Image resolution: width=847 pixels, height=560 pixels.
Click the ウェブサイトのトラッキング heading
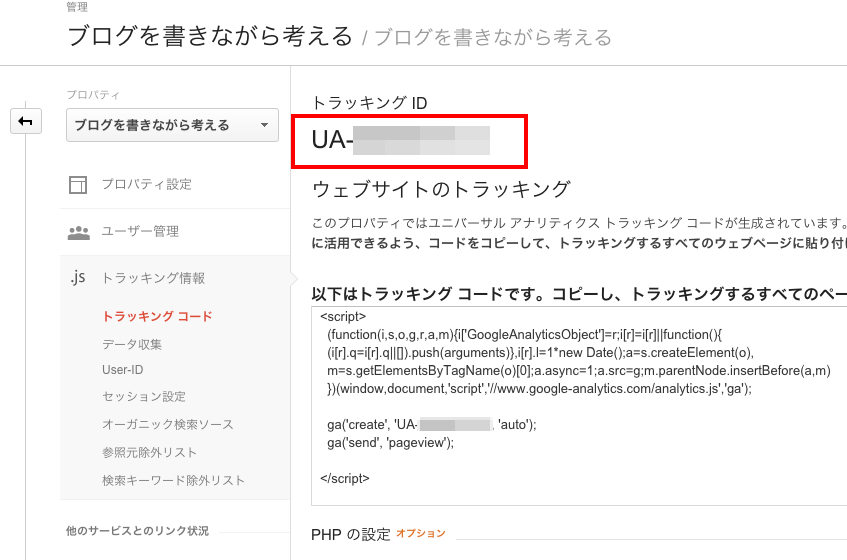[441, 189]
